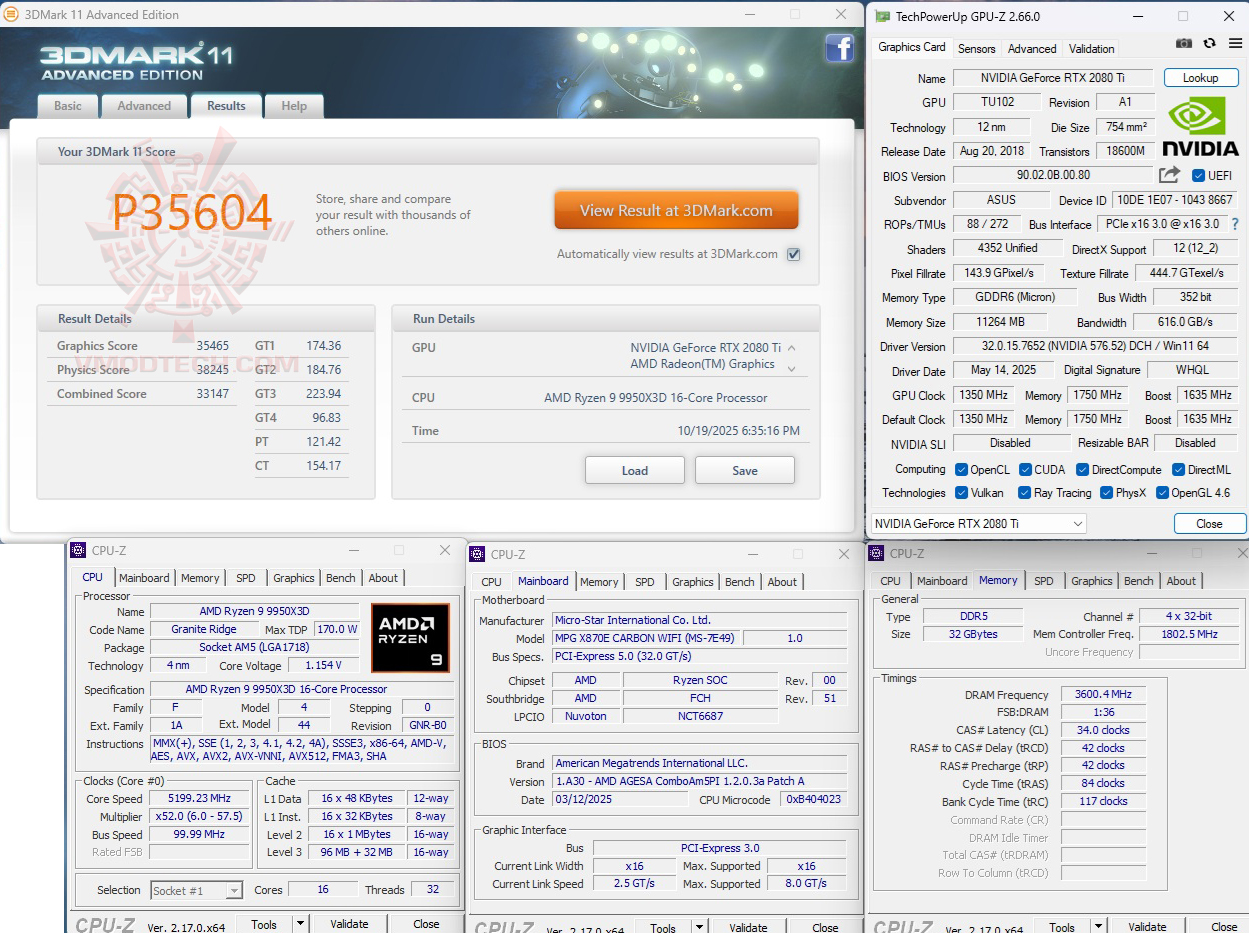Click Close button in GPU-Z

tap(1209, 523)
